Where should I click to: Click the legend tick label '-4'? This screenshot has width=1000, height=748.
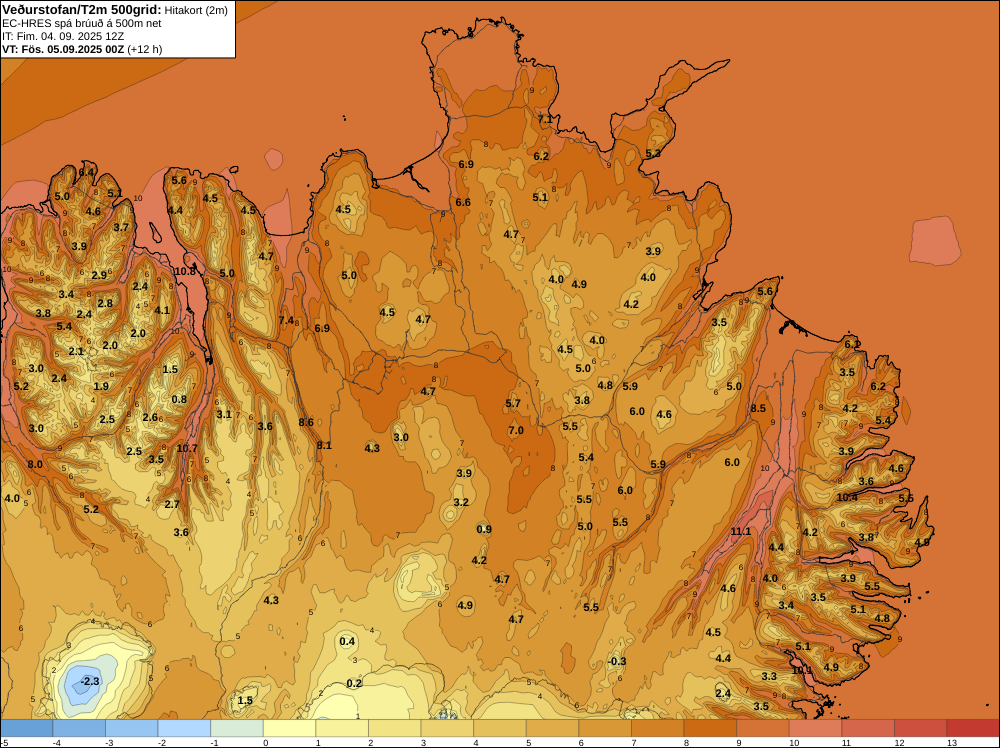[57, 742]
